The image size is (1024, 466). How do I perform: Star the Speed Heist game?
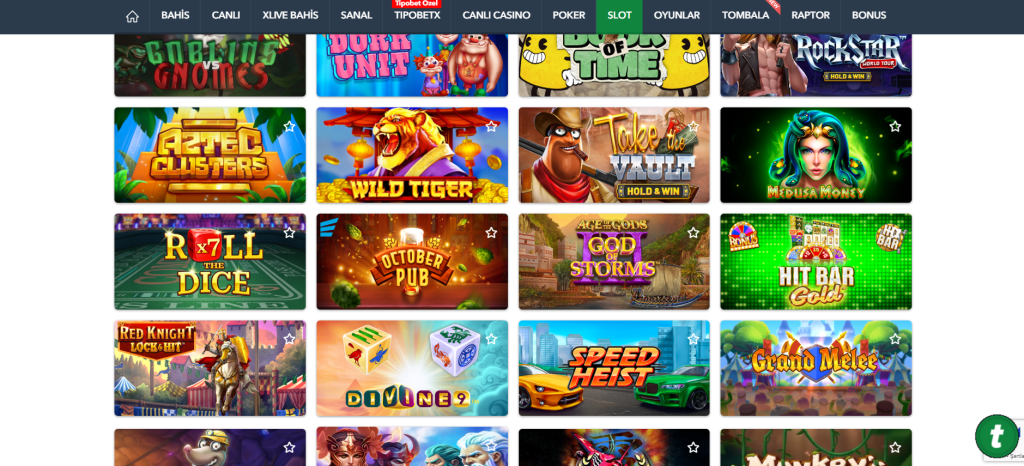click(x=693, y=339)
